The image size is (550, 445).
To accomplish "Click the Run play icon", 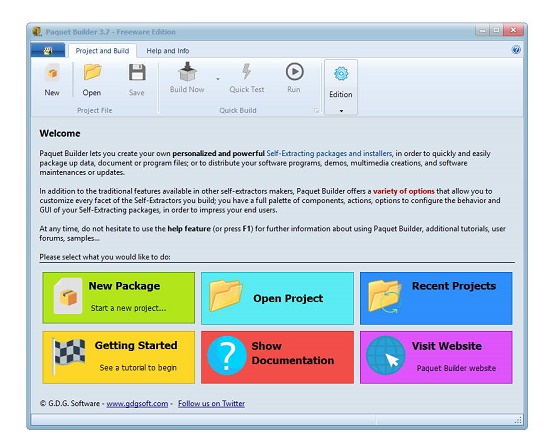I will 294,72.
